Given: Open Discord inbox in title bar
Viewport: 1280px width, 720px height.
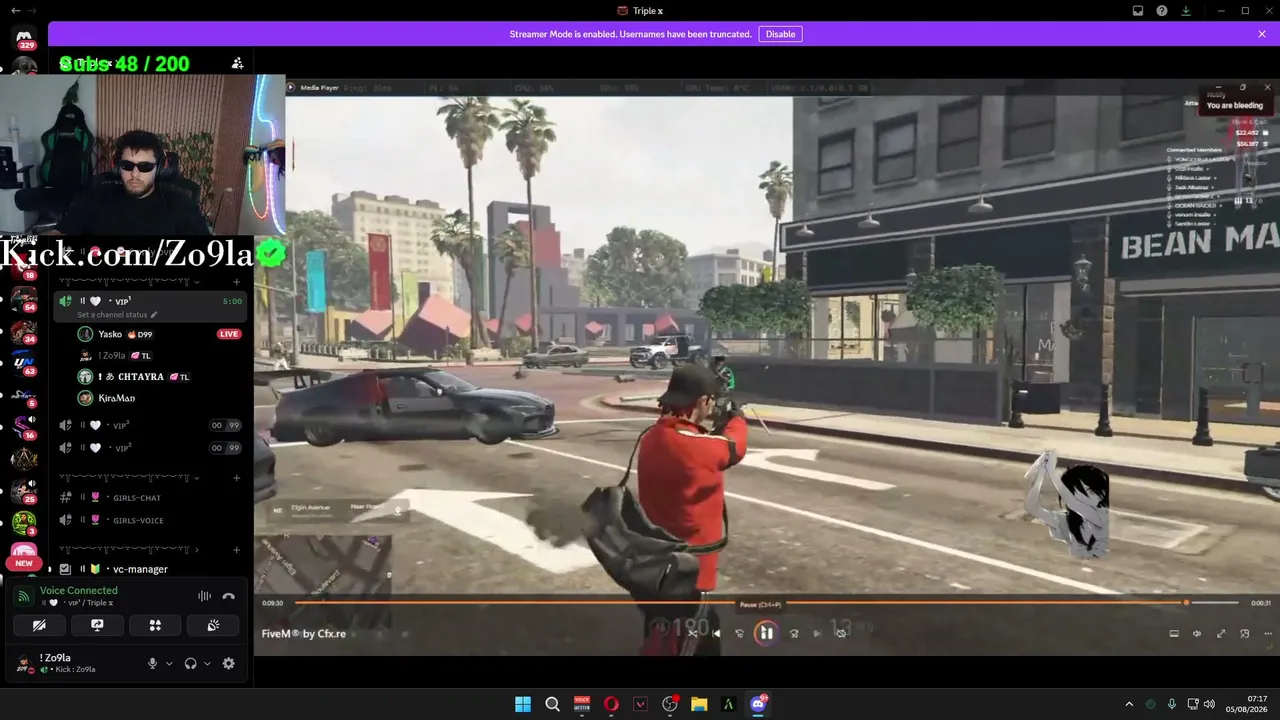Looking at the screenshot, I should [1138, 11].
